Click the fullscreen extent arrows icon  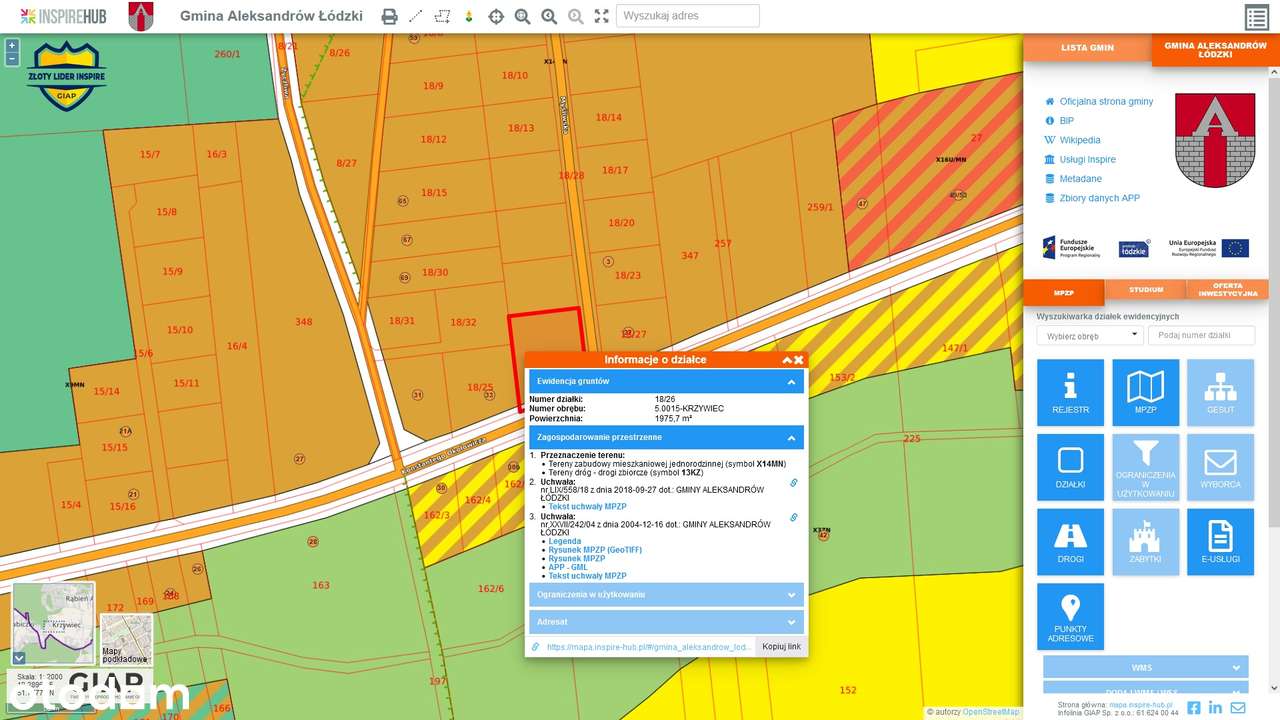(x=601, y=16)
